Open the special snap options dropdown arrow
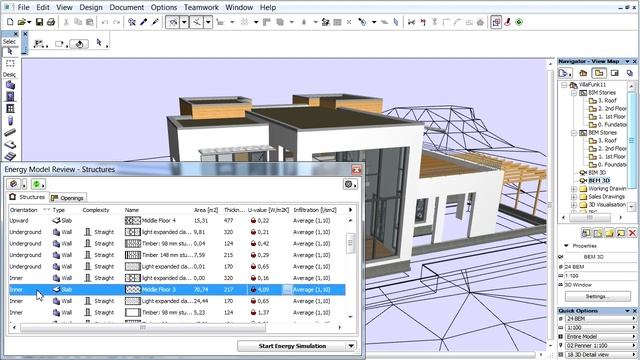This screenshot has width=640, height=360. point(208,22)
